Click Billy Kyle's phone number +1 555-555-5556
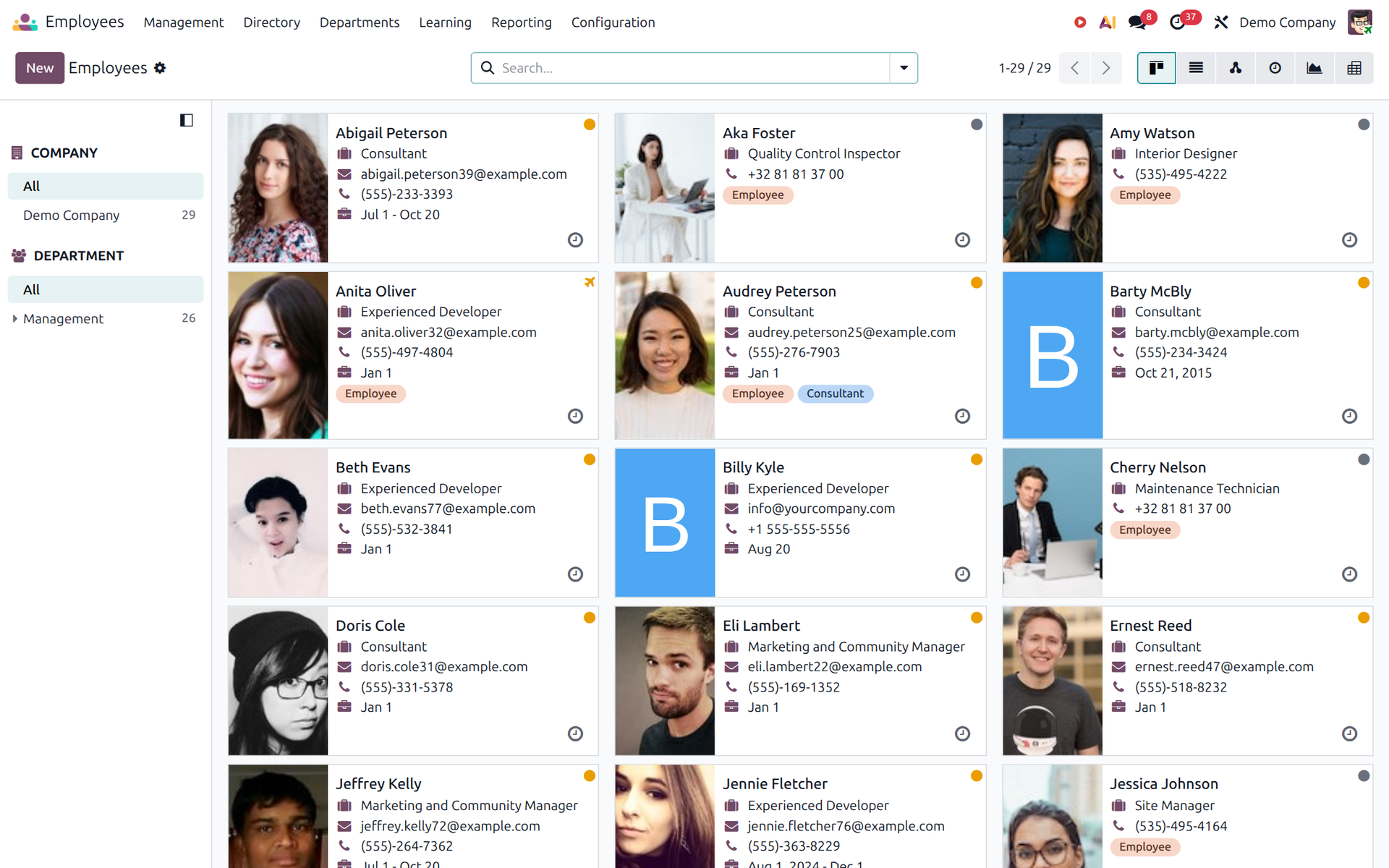 [799, 529]
